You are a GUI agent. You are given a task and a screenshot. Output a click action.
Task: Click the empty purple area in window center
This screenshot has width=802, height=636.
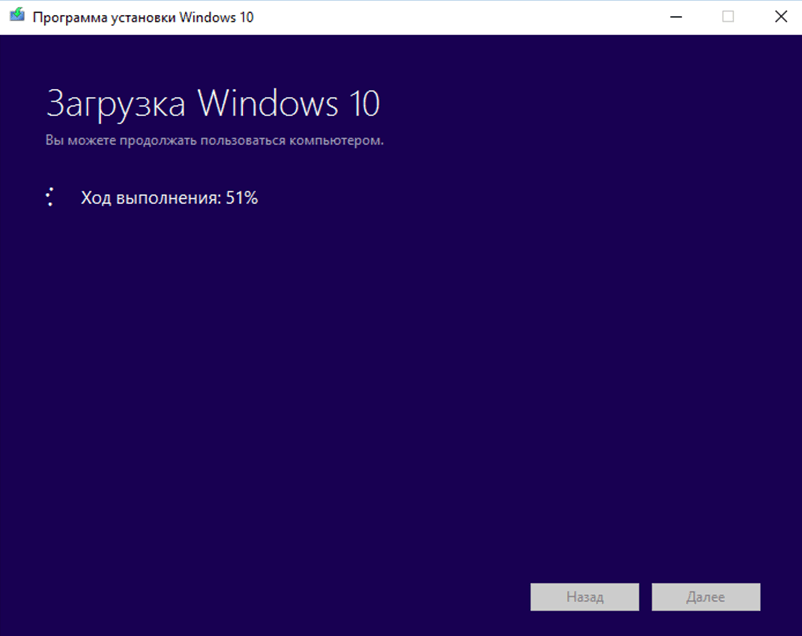click(x=400, y=380)
